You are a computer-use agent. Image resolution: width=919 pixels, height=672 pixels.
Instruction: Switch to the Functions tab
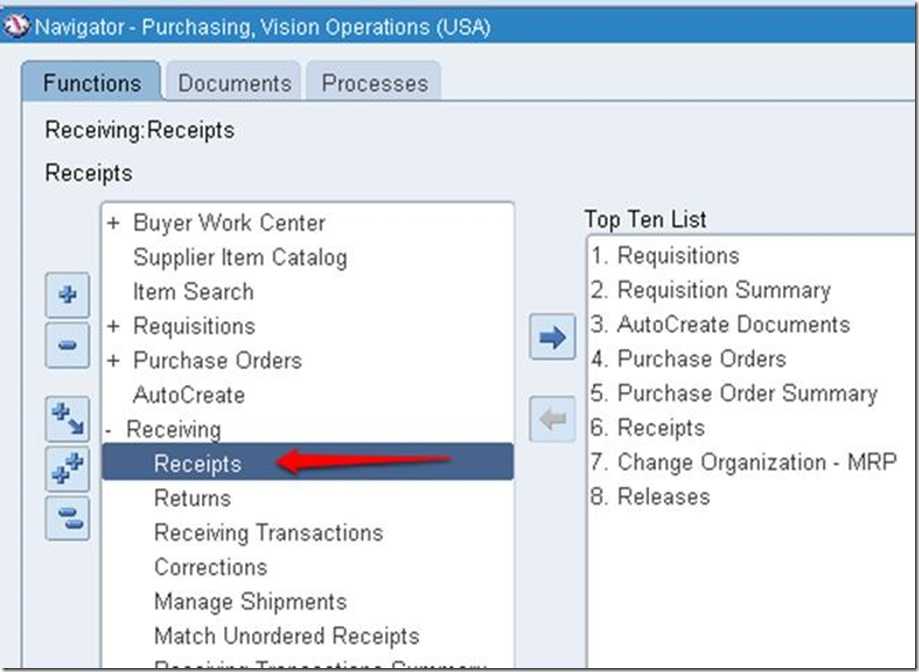coord(91,83)
